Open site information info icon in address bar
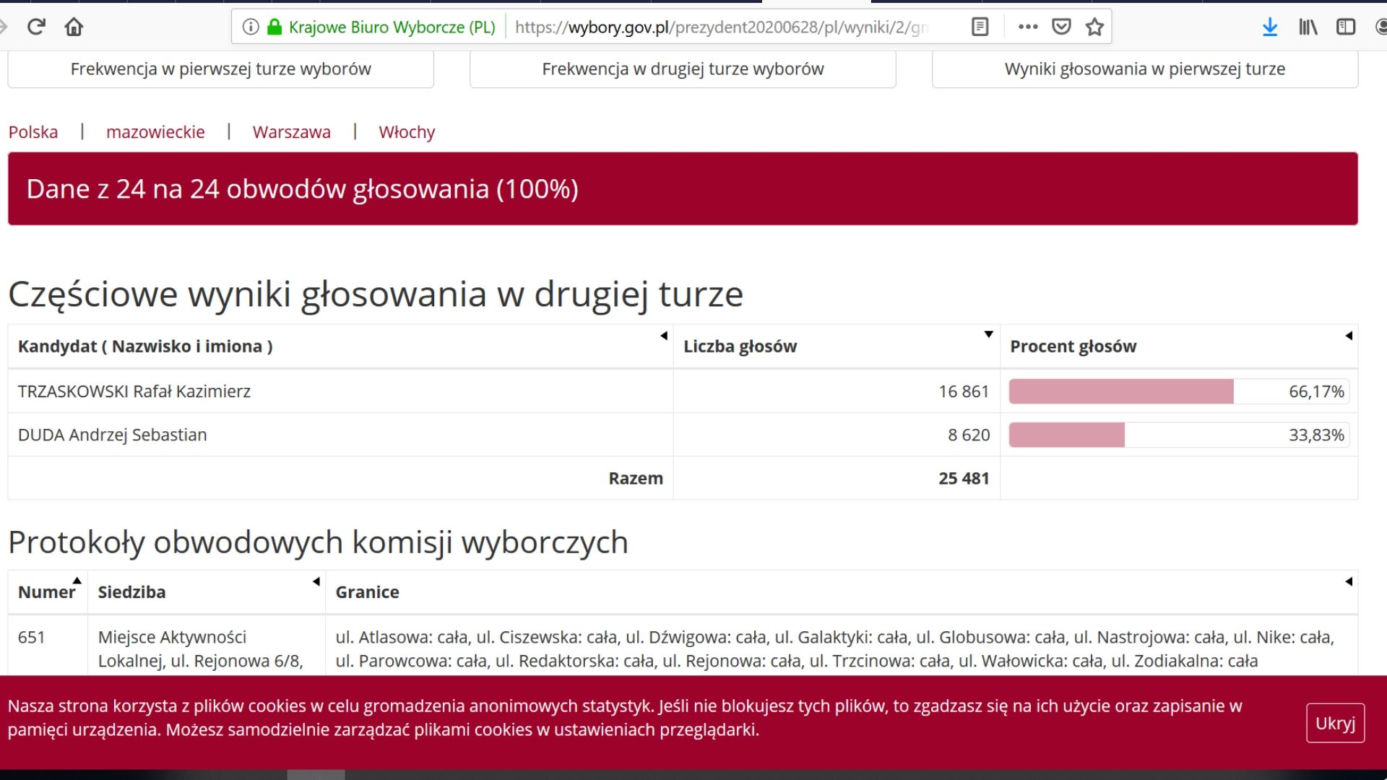 [x=250, y=27]
